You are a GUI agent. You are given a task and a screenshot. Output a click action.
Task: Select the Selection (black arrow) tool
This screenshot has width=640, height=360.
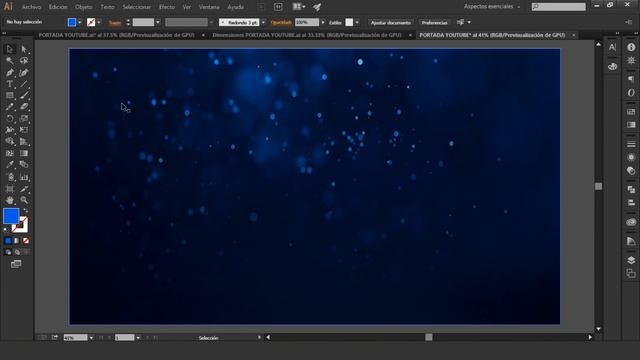click(10, 49)
